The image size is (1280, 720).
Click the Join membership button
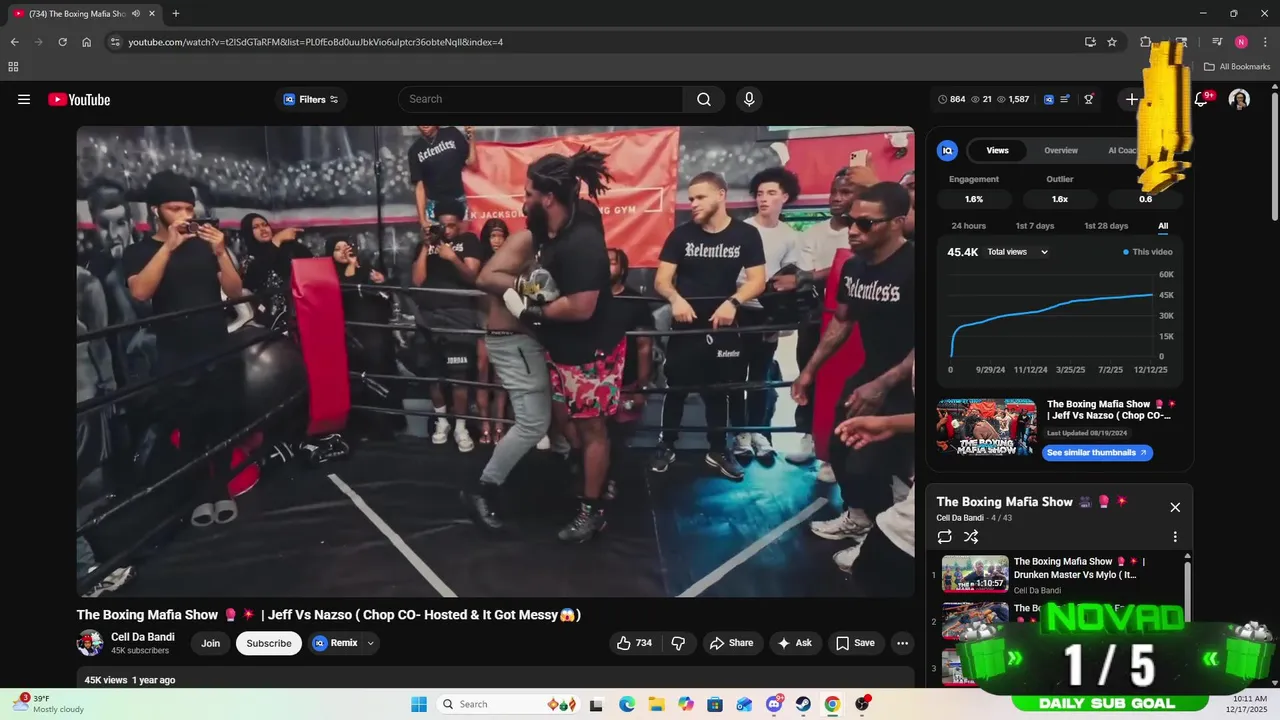pyautogui.click(x=210, y=643)
